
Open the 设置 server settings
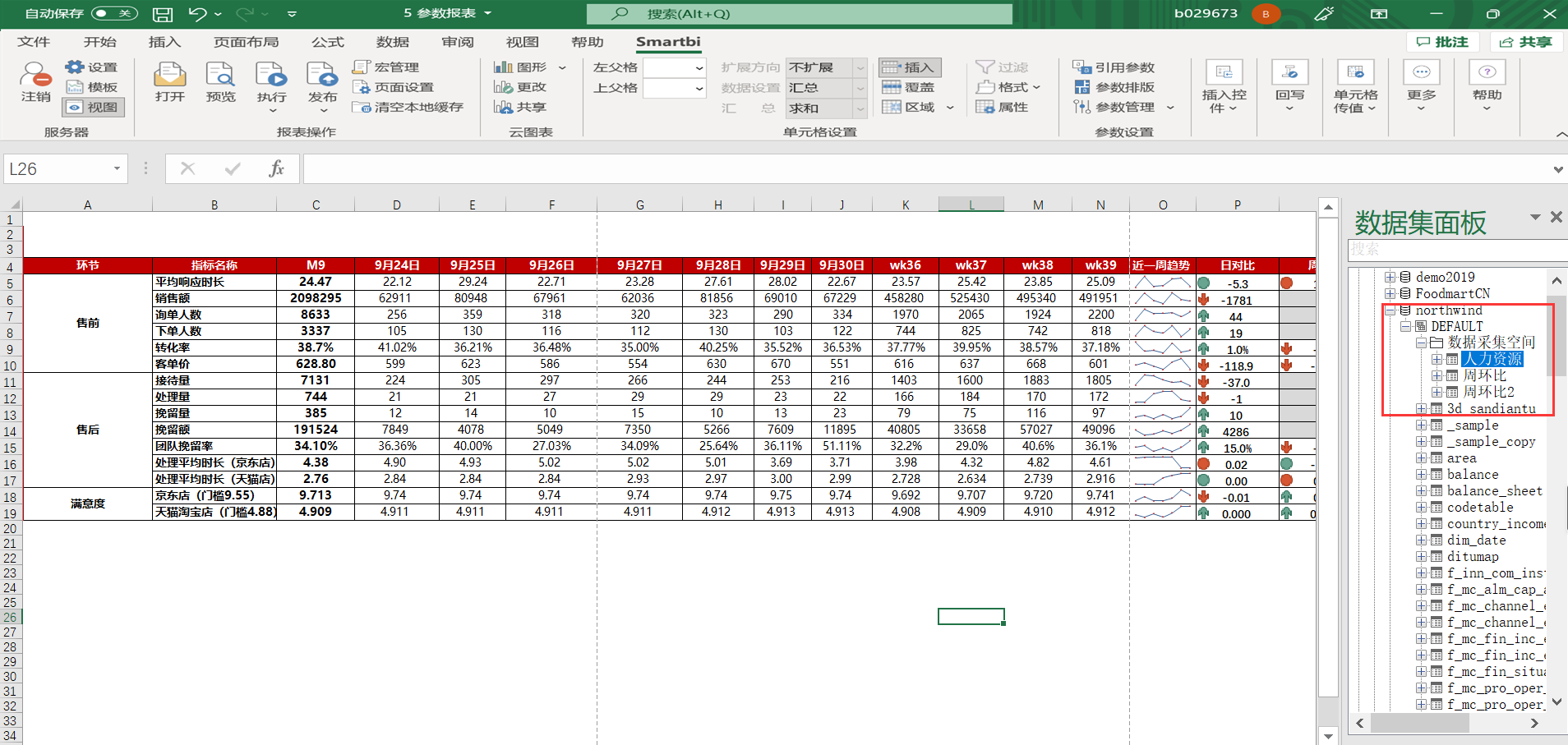coord(91,67)
